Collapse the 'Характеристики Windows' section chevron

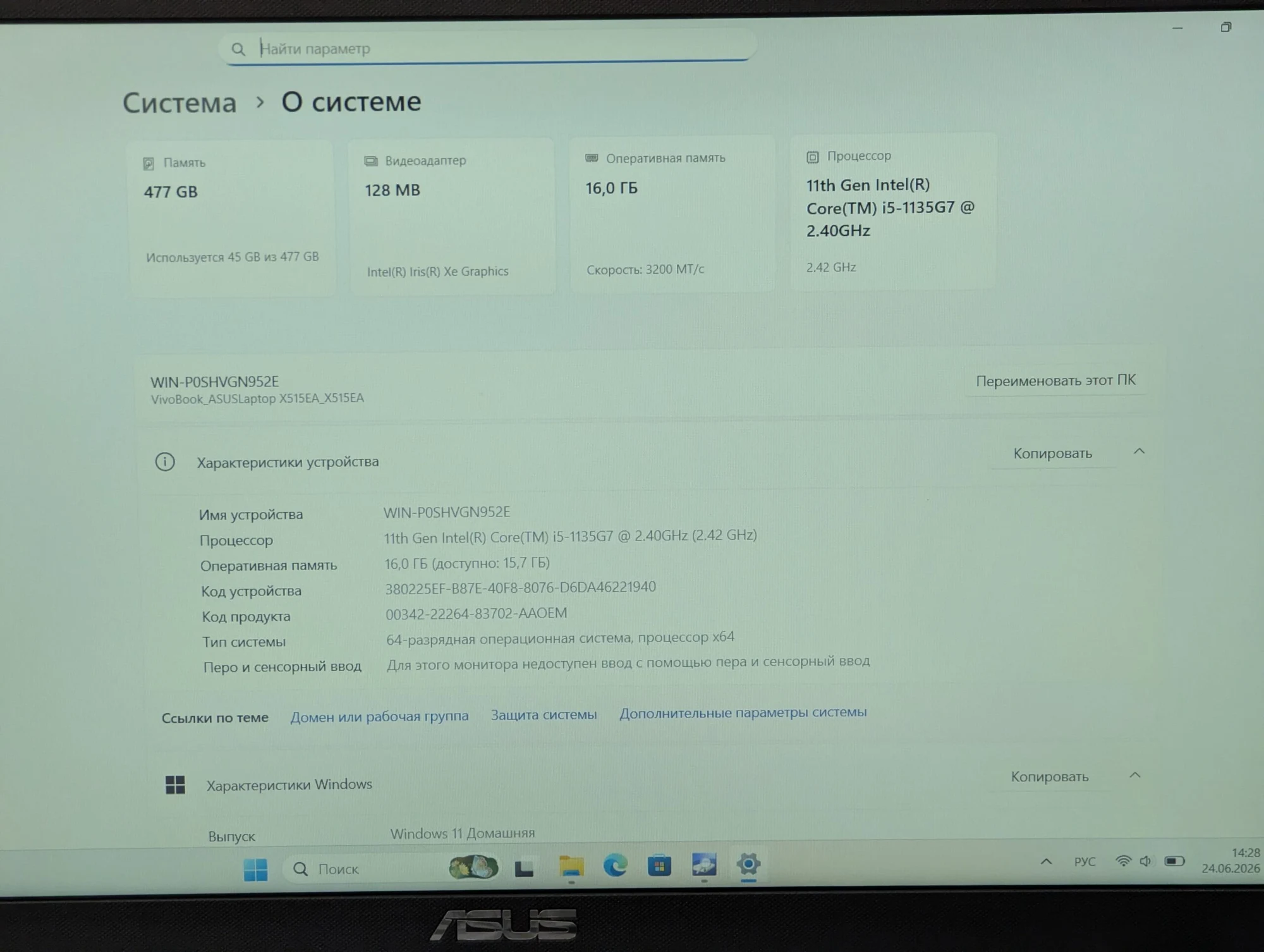(x=1135, y=775)
